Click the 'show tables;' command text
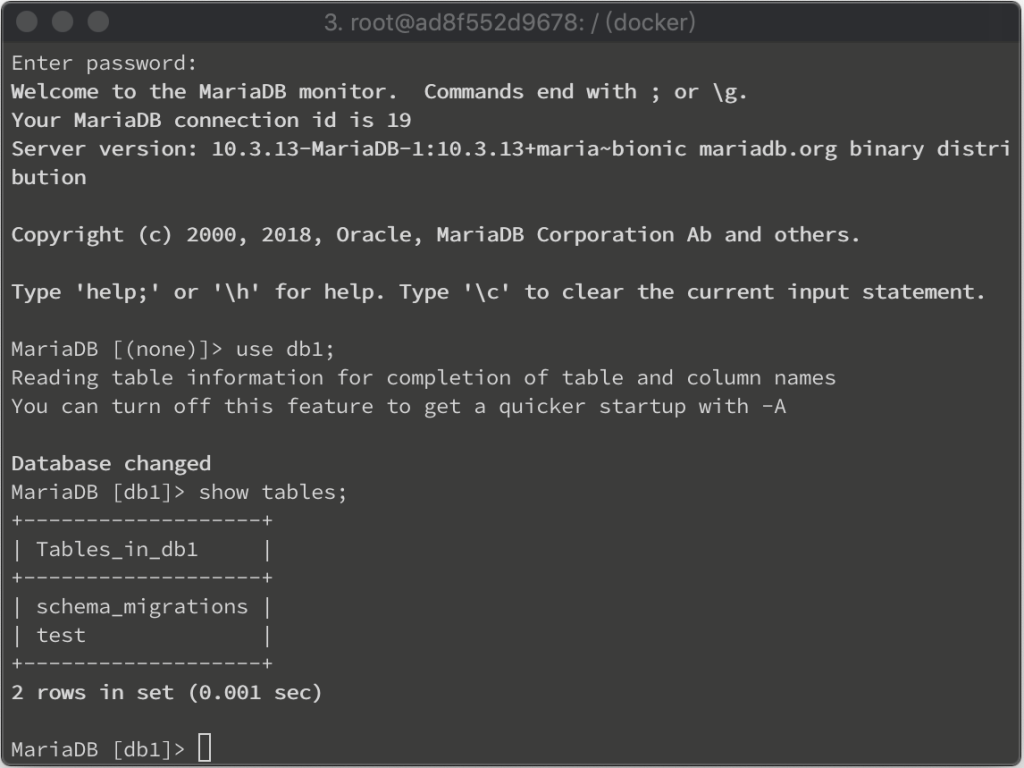 coord(272,492)
